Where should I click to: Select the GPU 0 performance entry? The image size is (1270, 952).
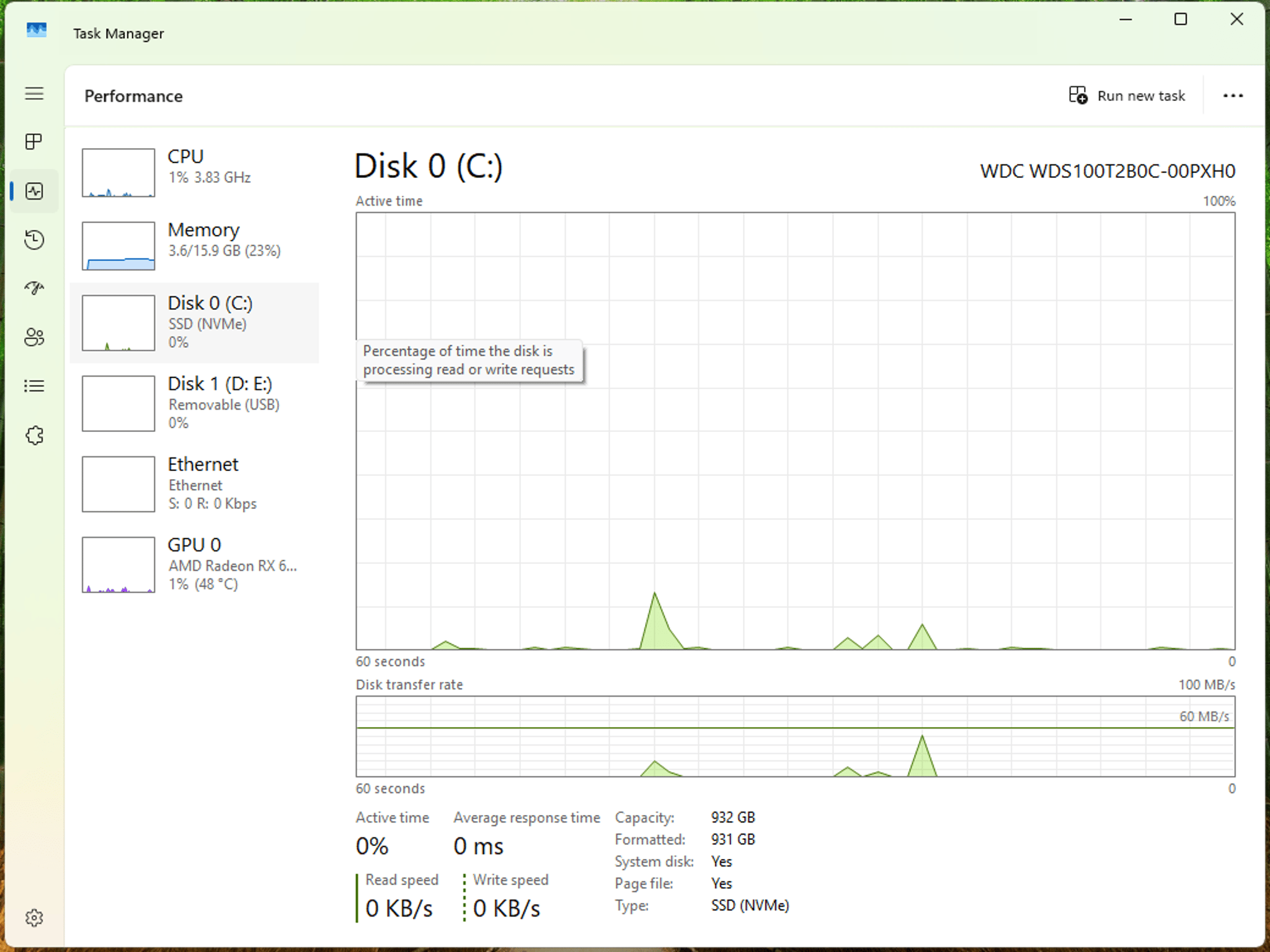[195, 565]
